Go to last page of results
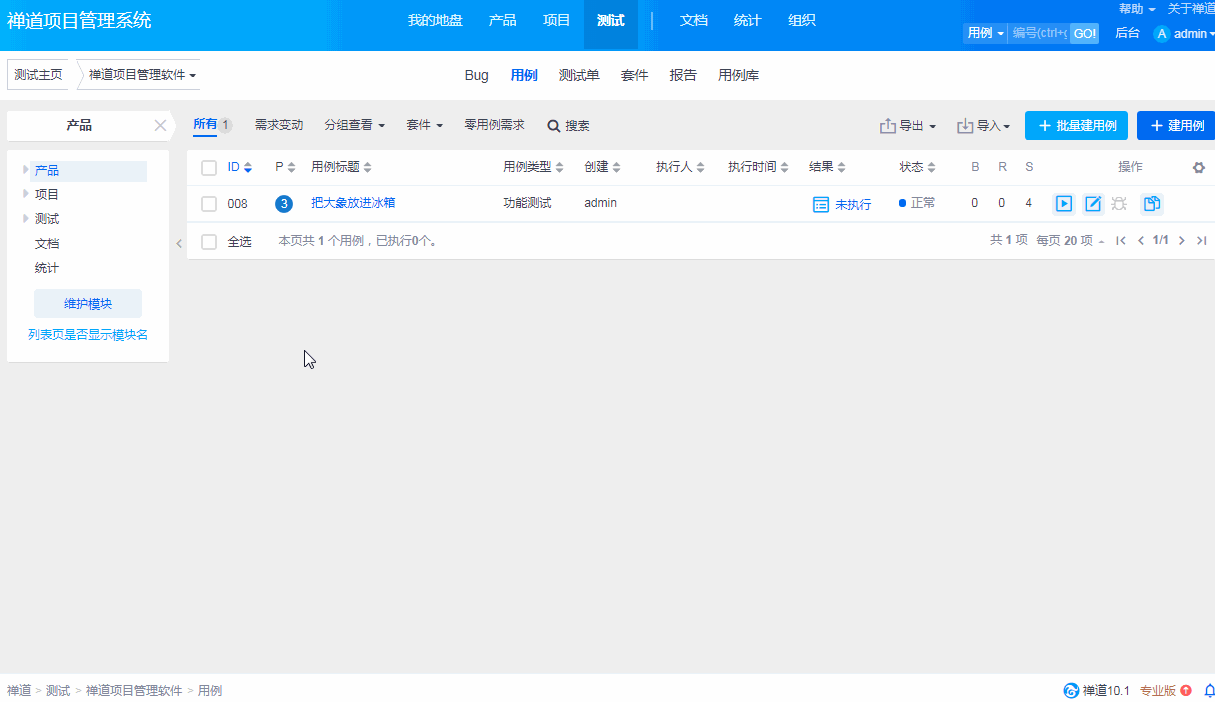1215x702 pixels. point(1201,241)
